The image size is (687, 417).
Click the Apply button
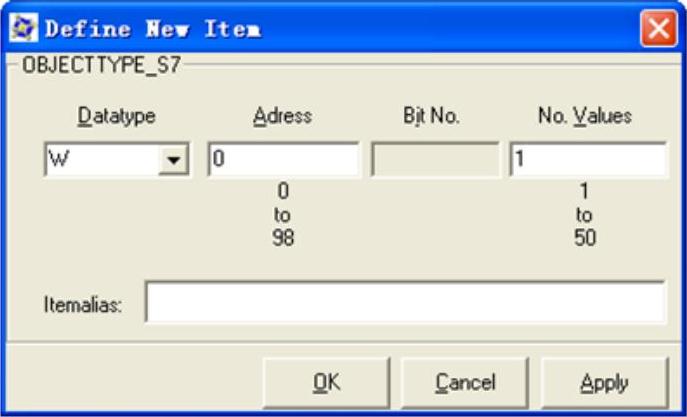click(605, 383)
